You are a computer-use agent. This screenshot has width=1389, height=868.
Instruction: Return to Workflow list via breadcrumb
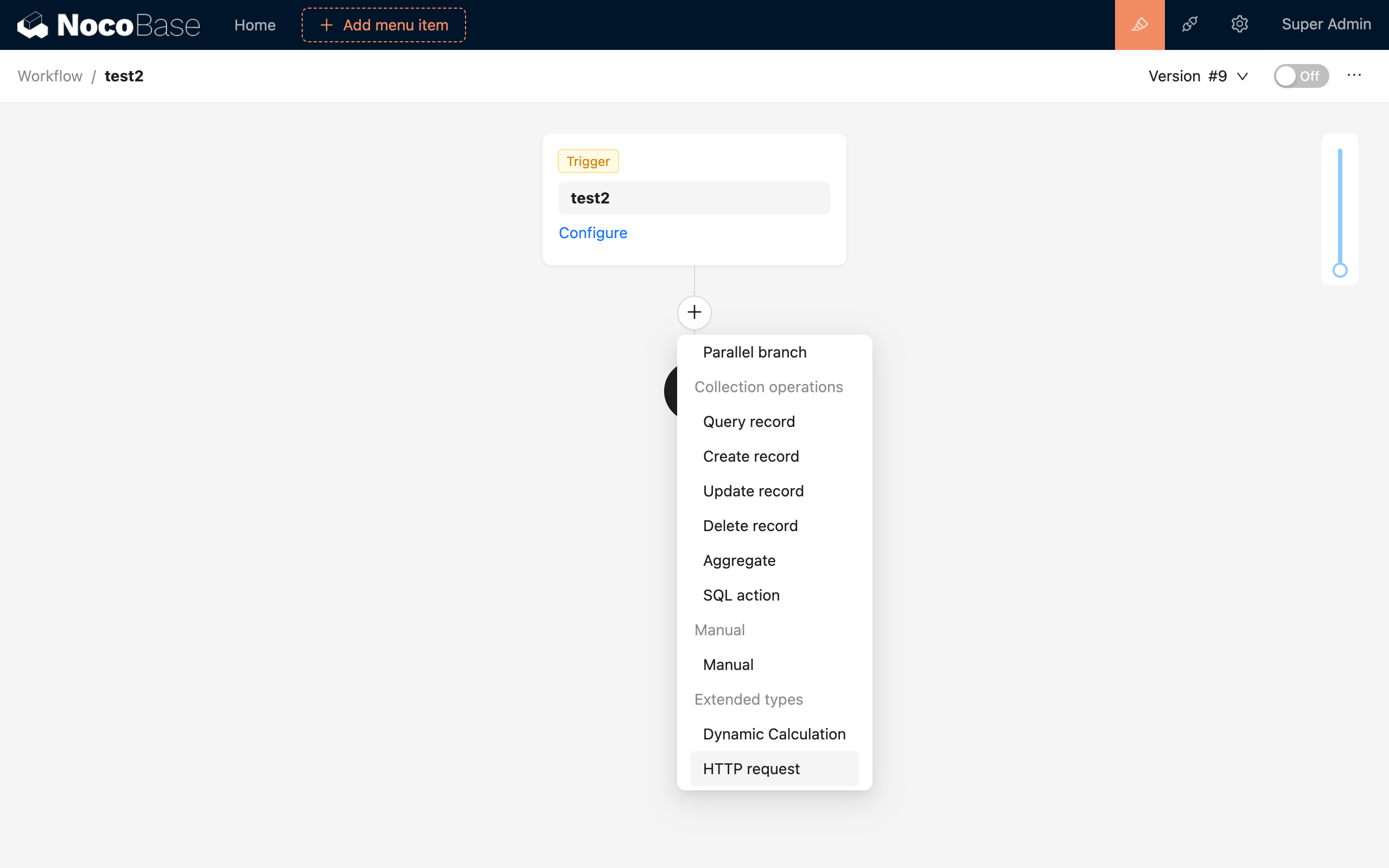pyautogui.click(x=49, y=75)
